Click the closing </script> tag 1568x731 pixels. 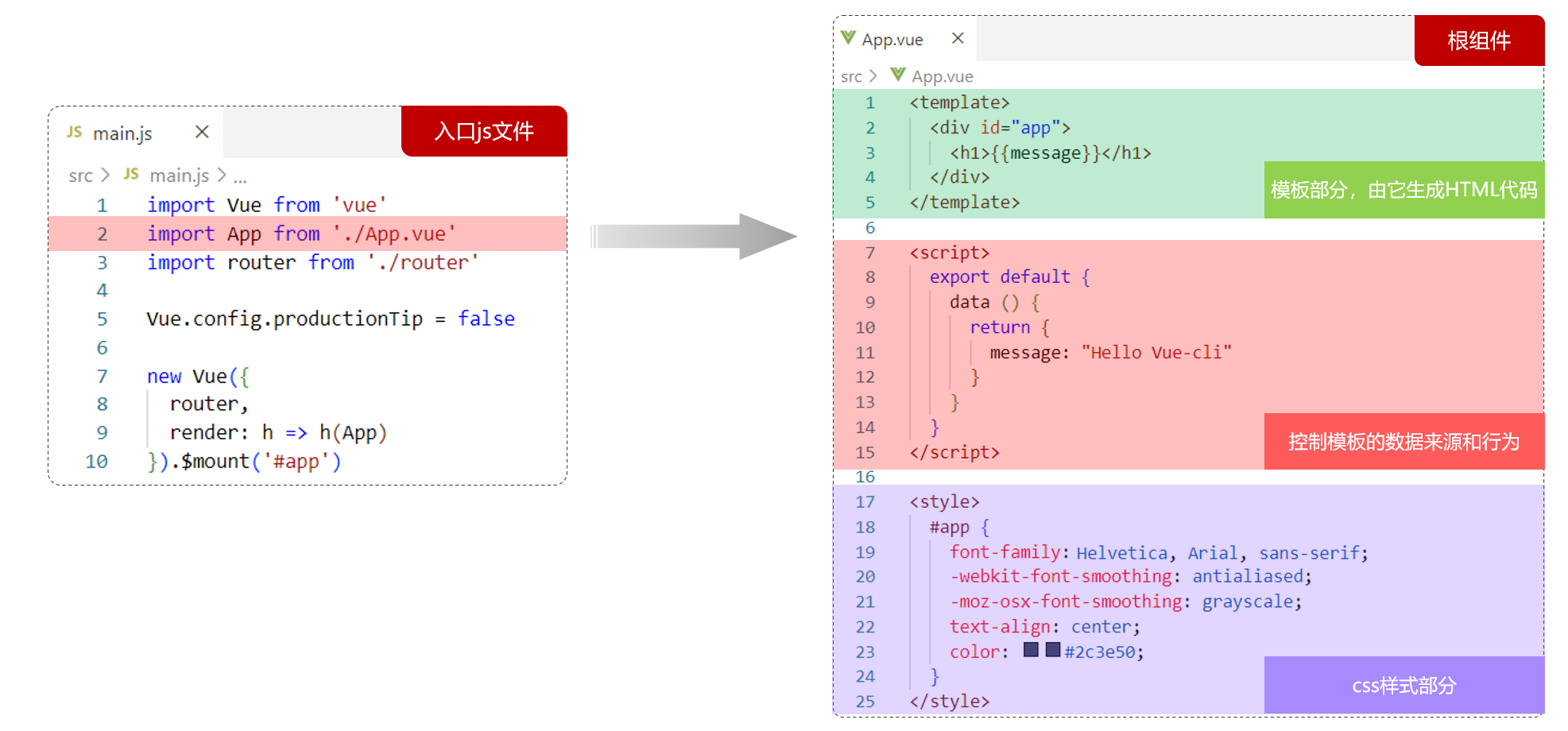point(954,452)
